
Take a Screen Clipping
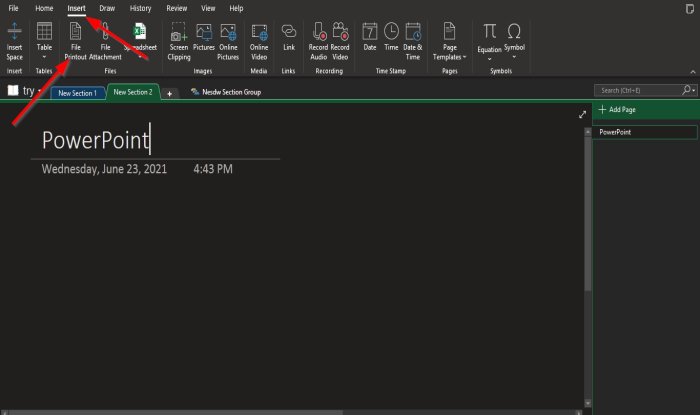tap(179, 41)
